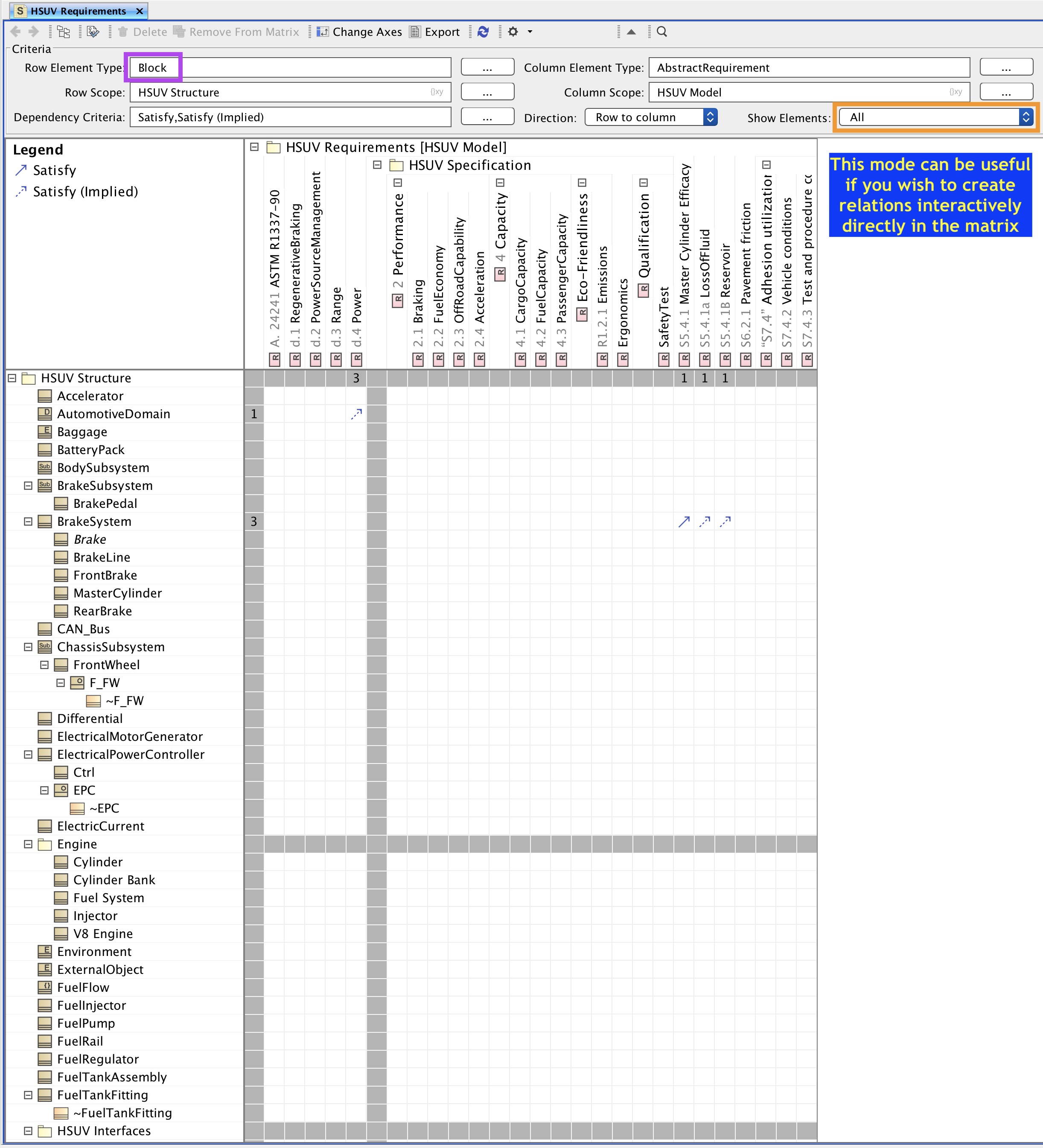Navigate back with the left arrow
This screenshot has width=1043, height=1148.
coord(15,32)
